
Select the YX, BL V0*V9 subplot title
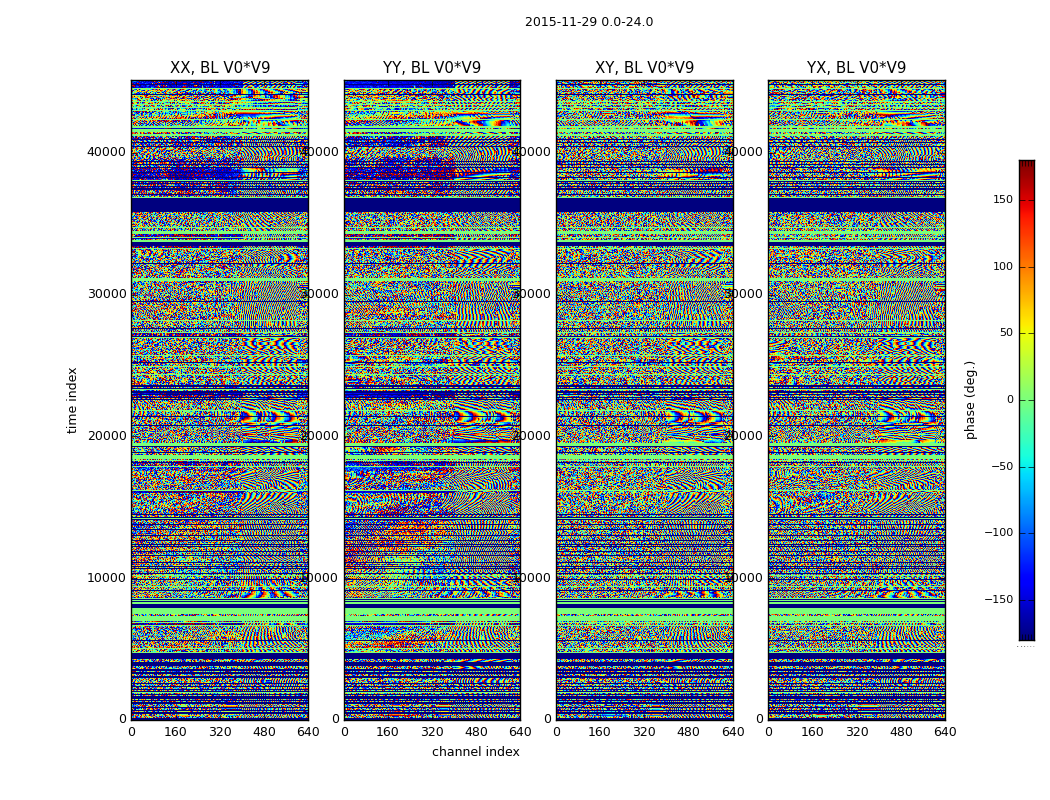point(856,68)
